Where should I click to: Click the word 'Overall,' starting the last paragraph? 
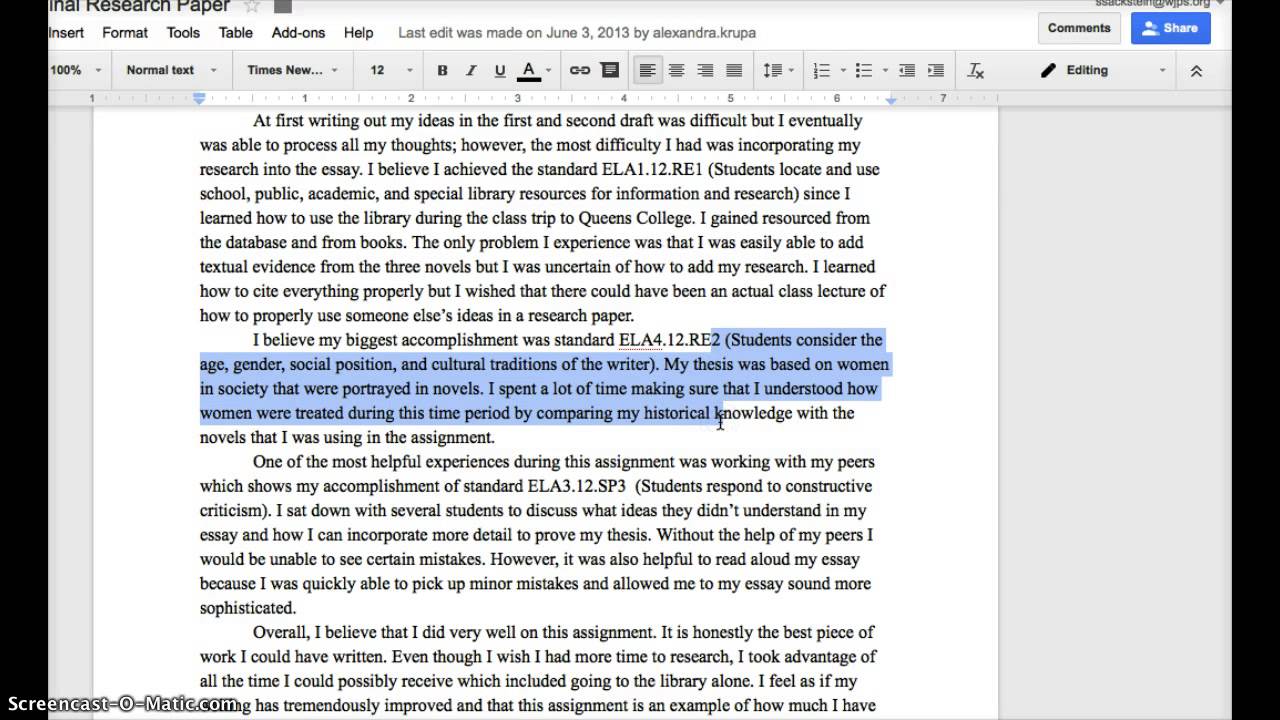point(282,633)
